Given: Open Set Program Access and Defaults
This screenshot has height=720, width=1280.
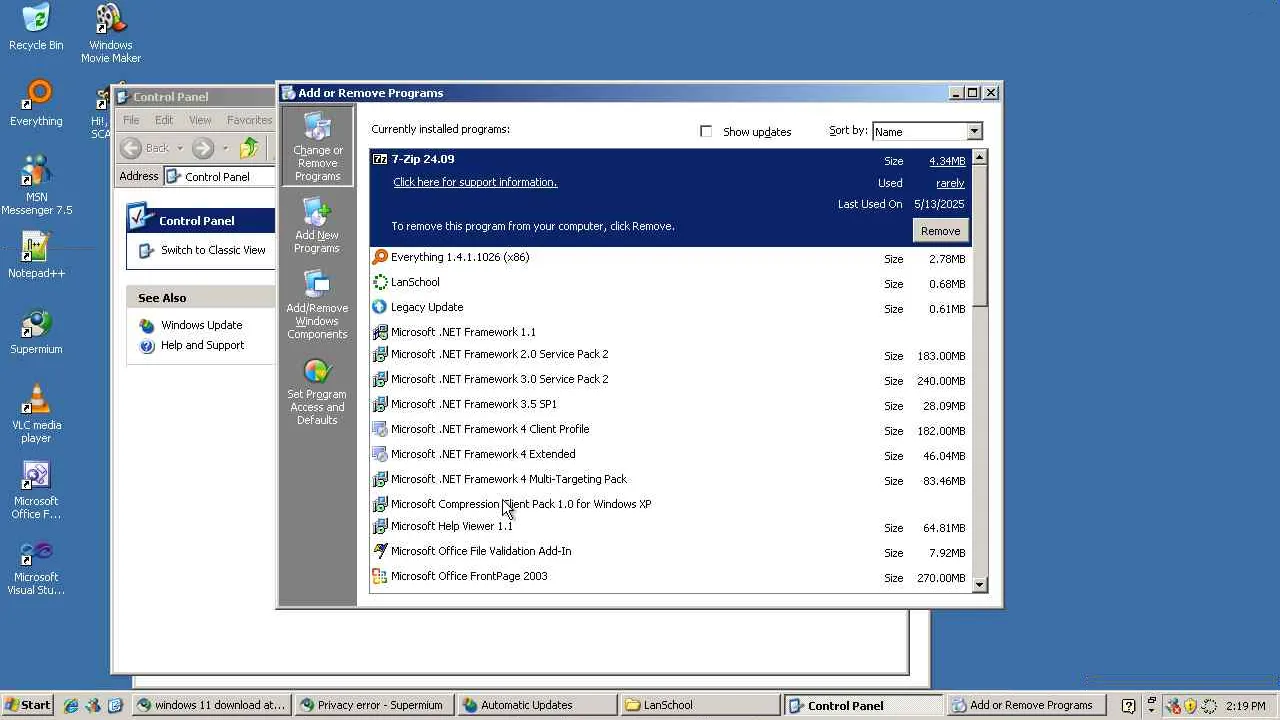Looking at the screenshot, I should coord(317,391).
